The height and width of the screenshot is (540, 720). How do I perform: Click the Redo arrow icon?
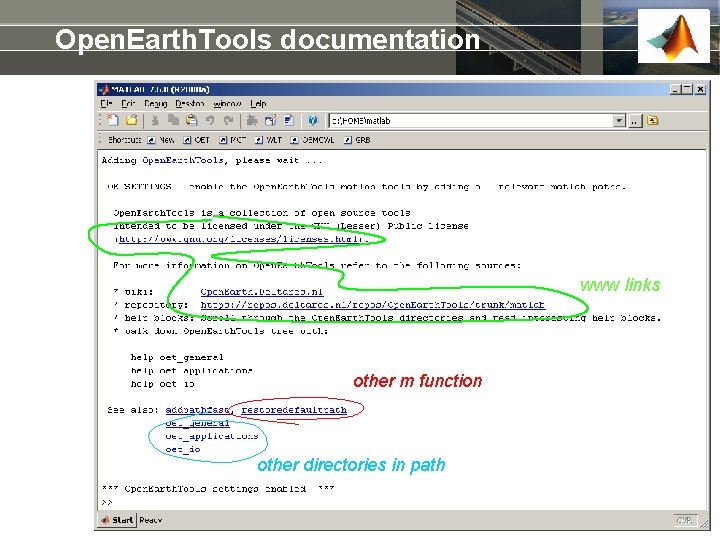click(x=228, y=120)
